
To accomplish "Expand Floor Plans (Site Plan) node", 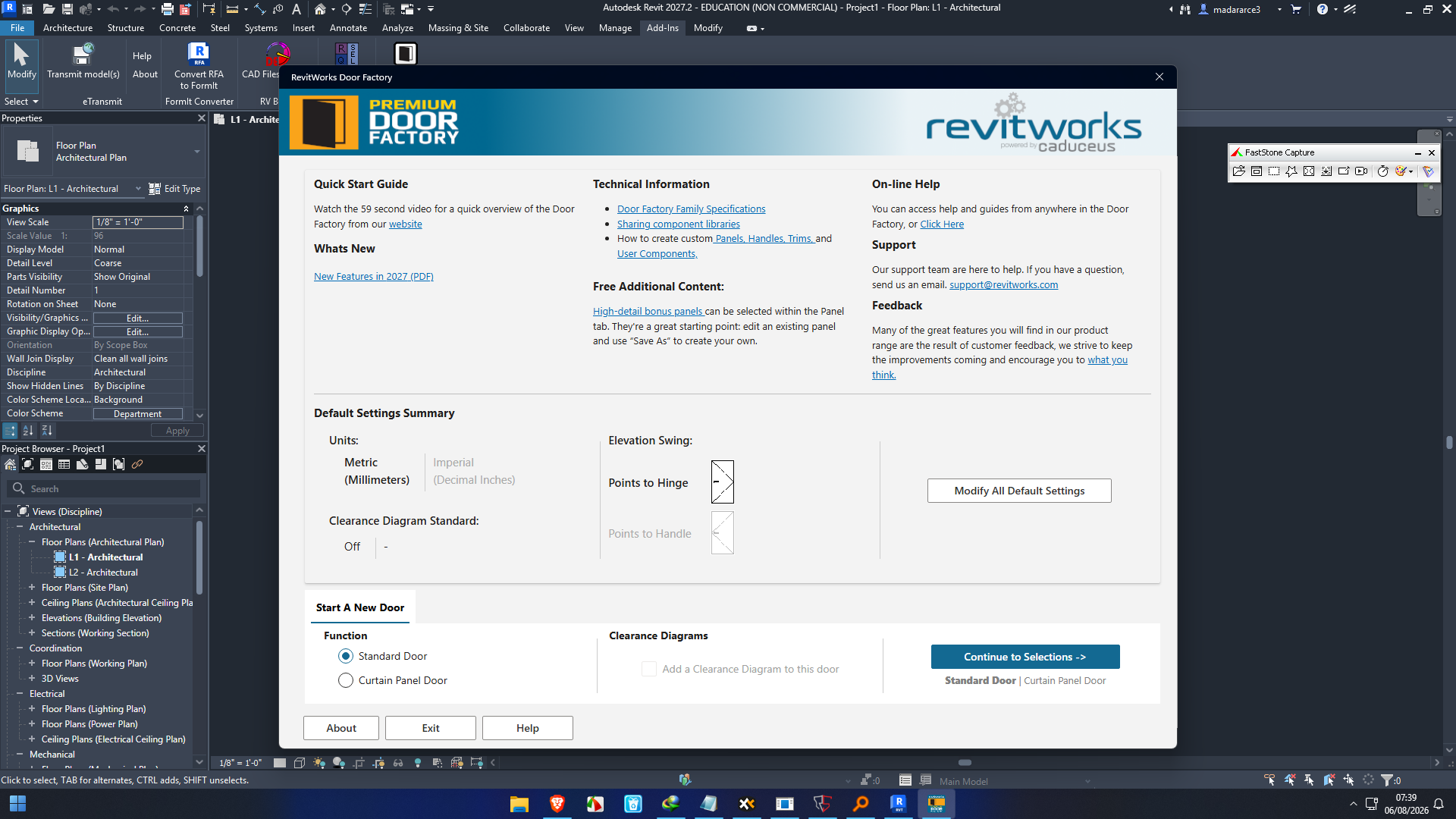I will (x=32, y=588).
